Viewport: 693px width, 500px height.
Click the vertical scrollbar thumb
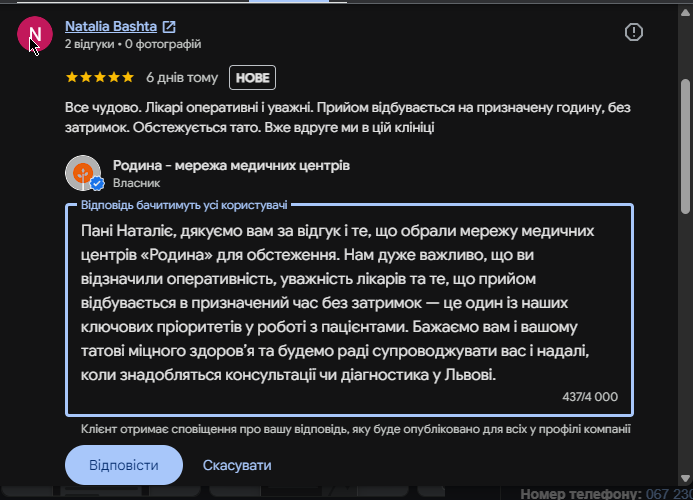(x=685, y=145)
